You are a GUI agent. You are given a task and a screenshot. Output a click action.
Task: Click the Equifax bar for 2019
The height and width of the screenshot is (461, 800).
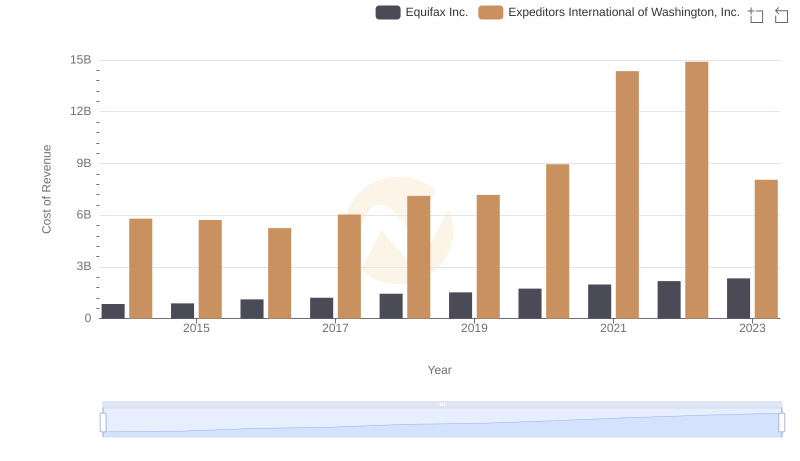[x=460, y=305]
